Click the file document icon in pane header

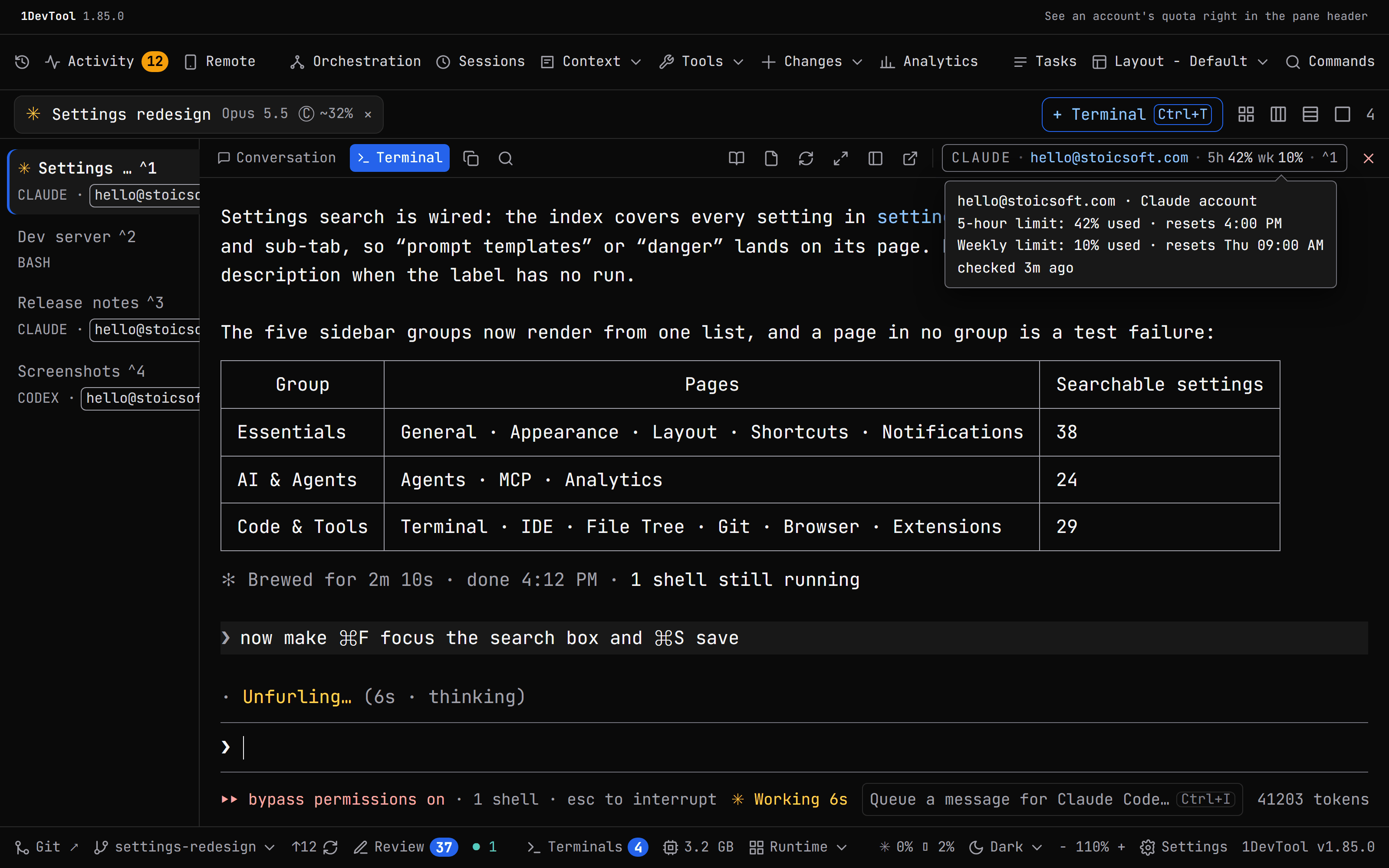pyautogui.click(x=771, y=158)
